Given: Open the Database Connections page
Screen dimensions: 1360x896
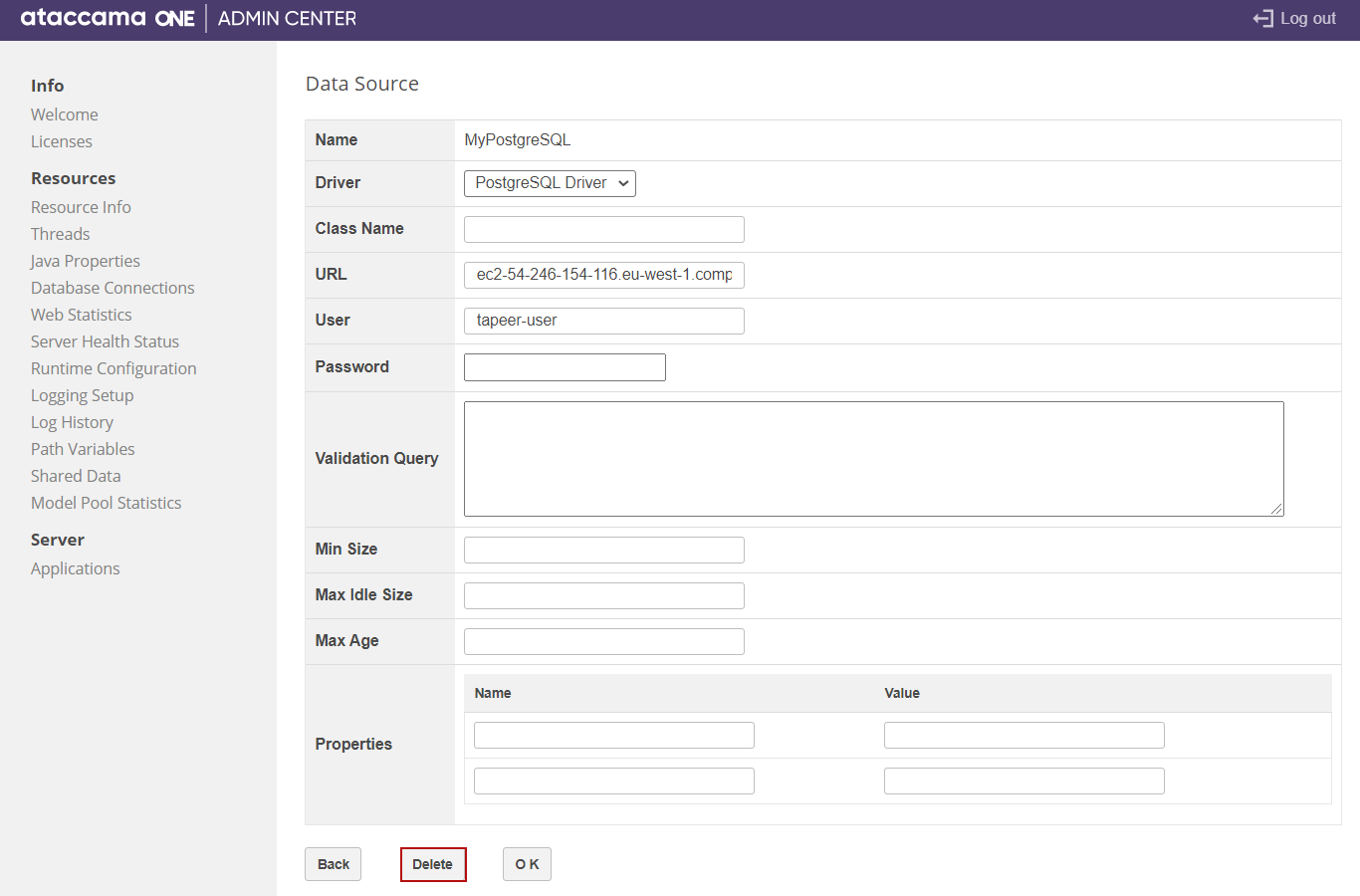Looking at the screenshot, I should point(112,287).
